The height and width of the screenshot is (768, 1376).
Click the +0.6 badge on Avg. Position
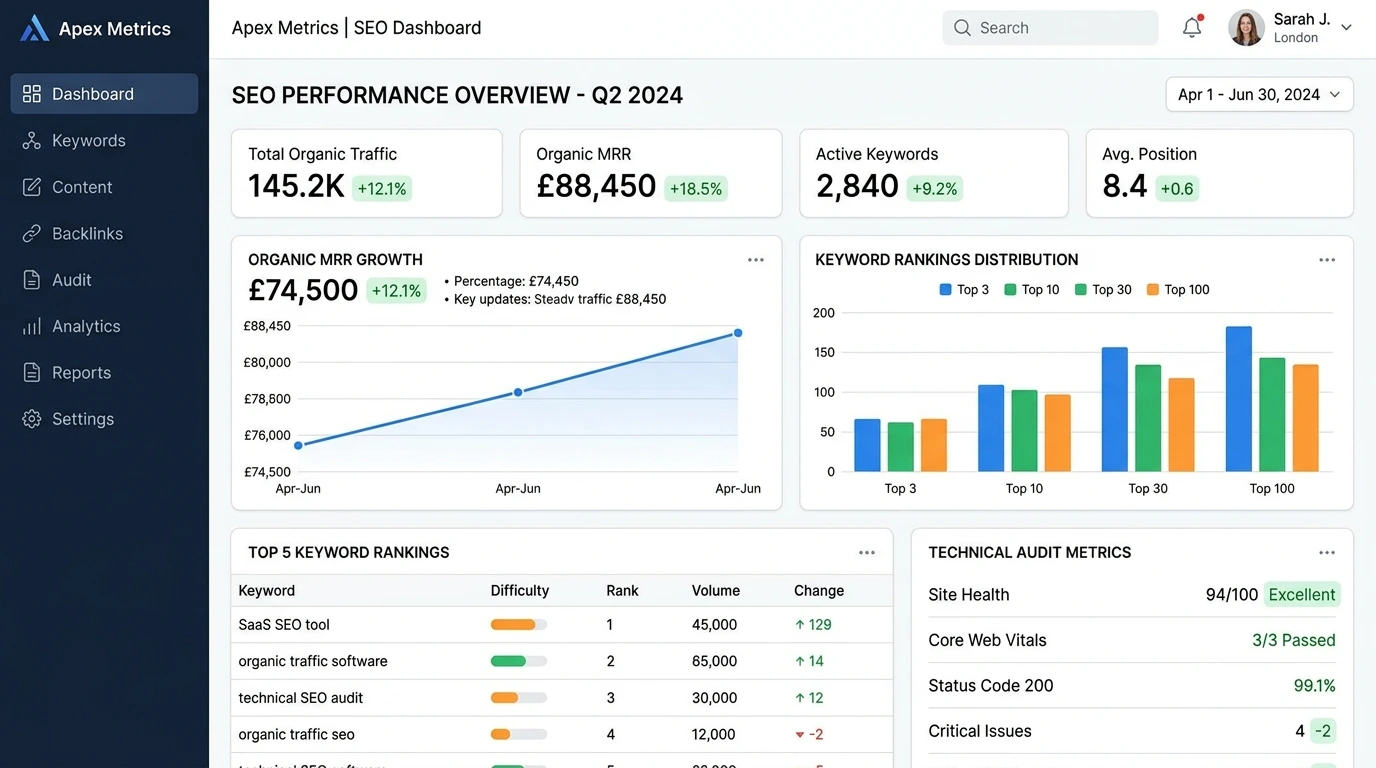click(1177, 189)
